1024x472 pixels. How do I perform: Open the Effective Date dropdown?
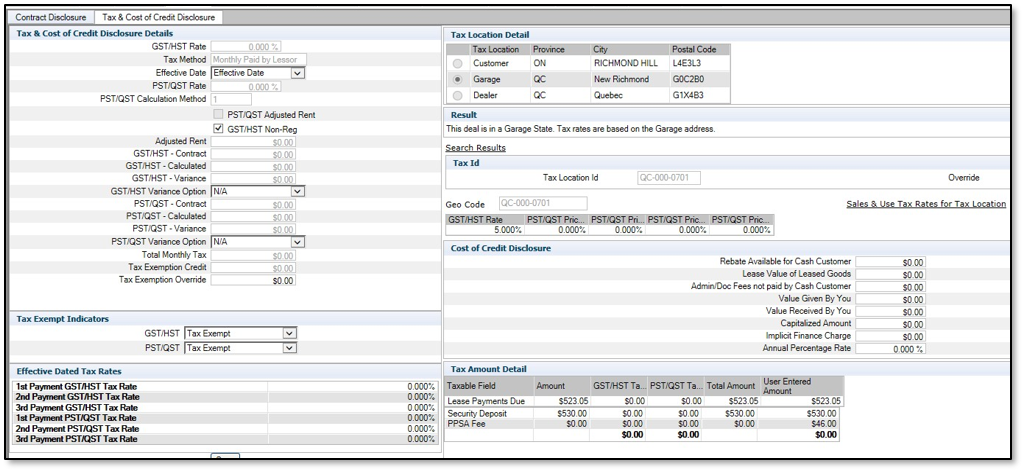(x=298, y=73)
